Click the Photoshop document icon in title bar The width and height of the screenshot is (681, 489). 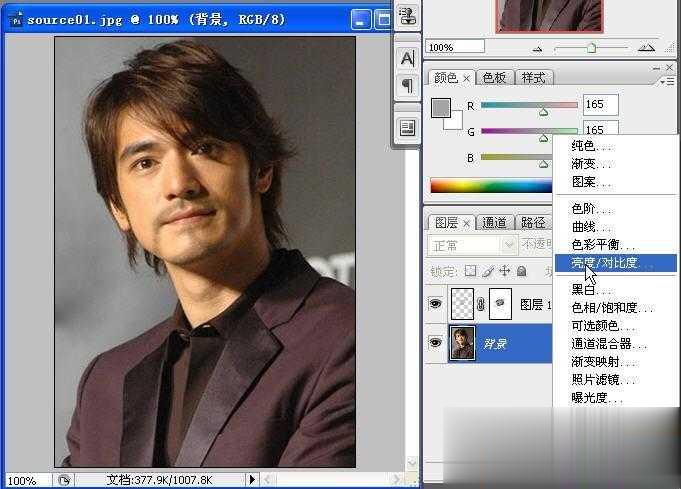pos(17,20)
